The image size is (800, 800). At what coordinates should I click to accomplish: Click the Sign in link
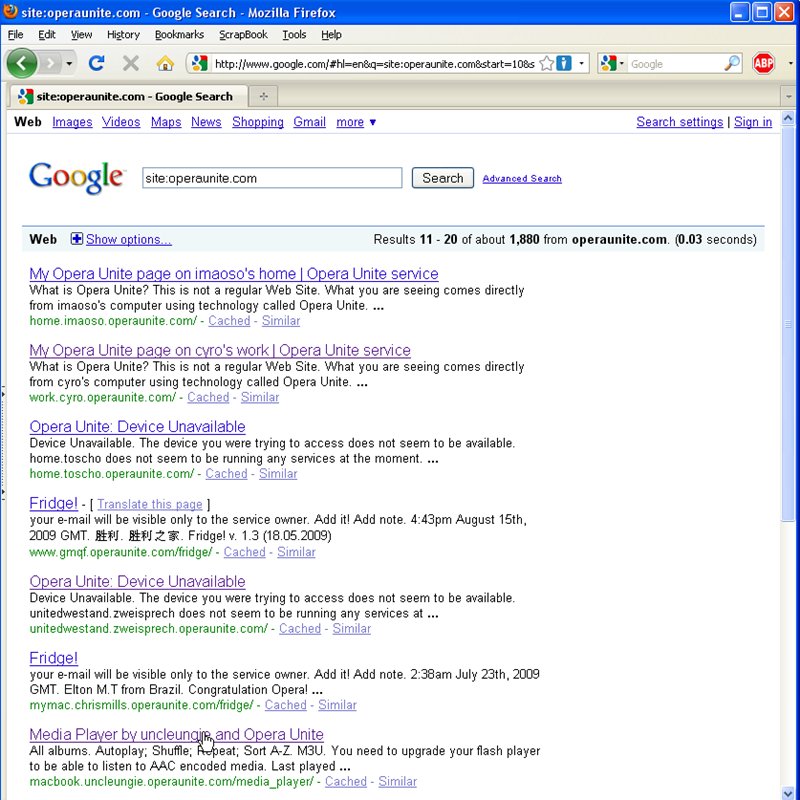pos(753,122)
